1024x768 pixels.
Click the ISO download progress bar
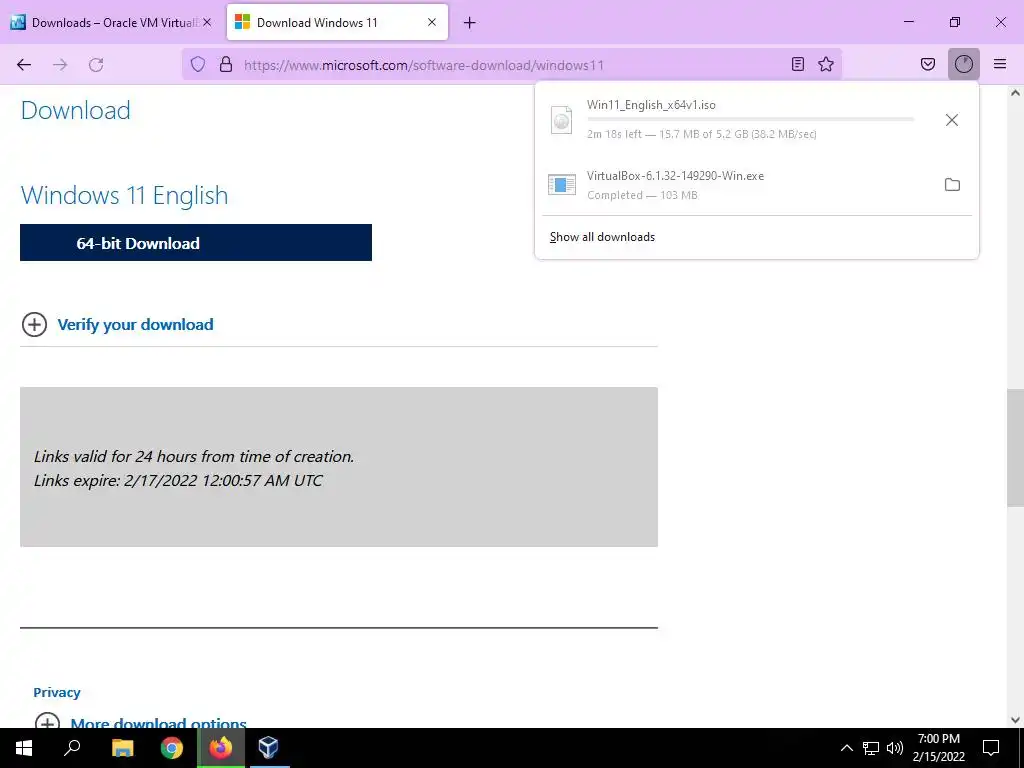[x=750, y=119]
